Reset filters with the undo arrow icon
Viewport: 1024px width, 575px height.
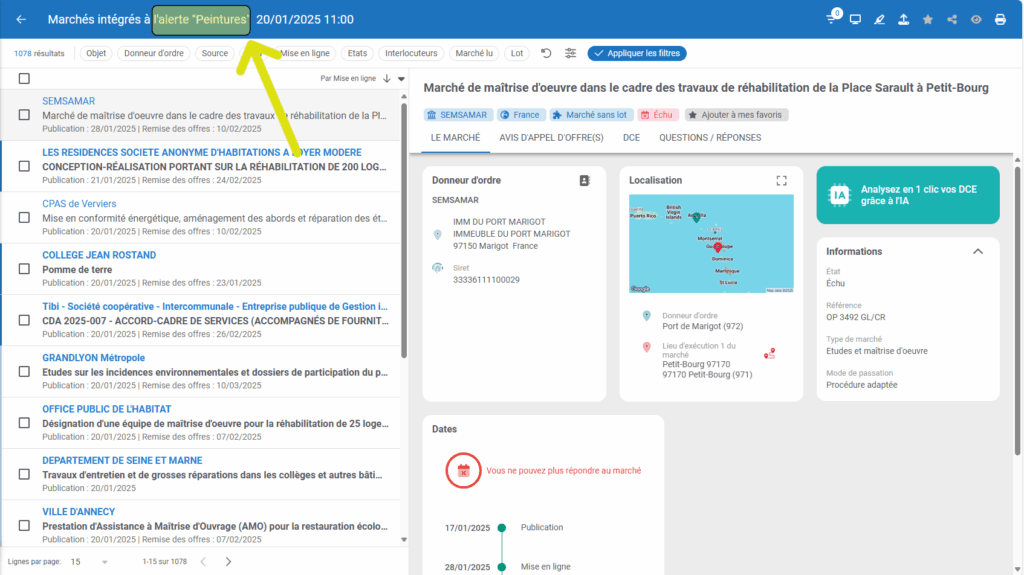(x=546, y=54)
